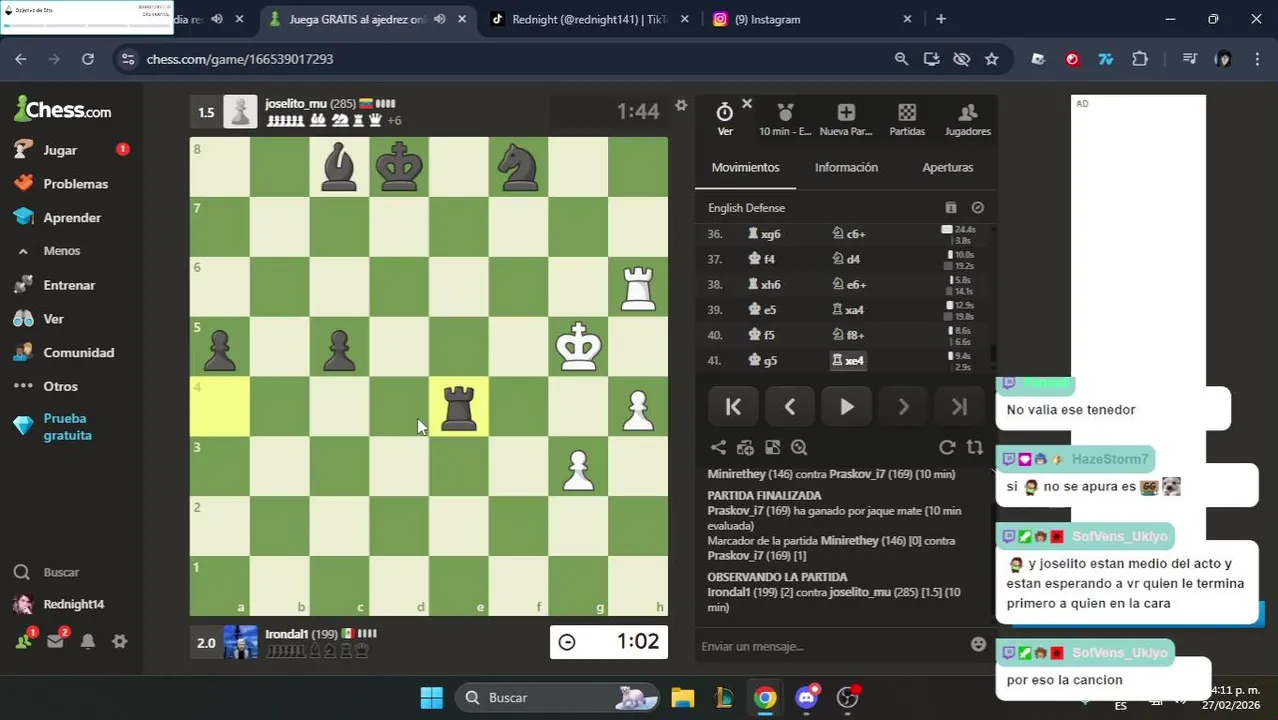This screenshot has height=720, width=1278.
Task: Click the taskbar Buscar search box
Action: [558, 697]
